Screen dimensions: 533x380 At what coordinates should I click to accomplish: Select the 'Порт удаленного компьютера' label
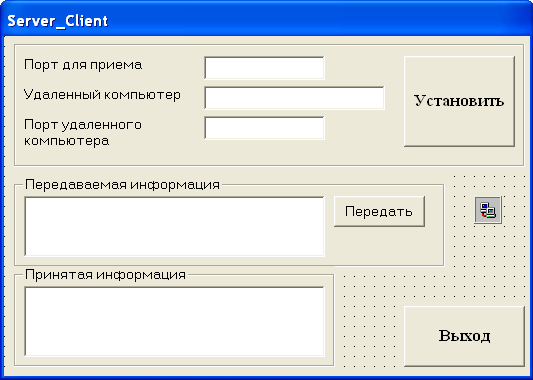(83, 133)
